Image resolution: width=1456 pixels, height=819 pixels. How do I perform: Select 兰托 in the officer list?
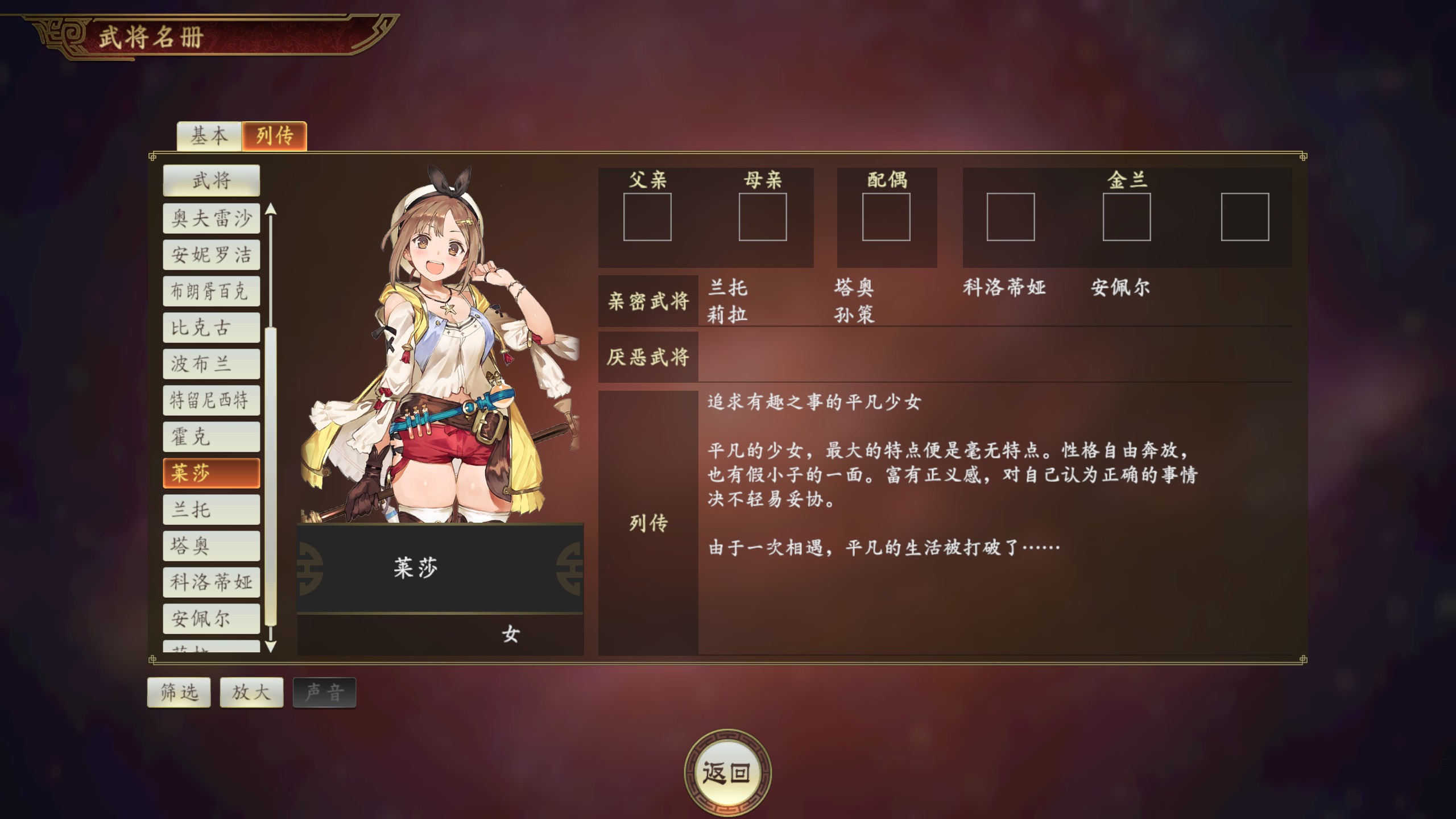(x=212, y=510)
